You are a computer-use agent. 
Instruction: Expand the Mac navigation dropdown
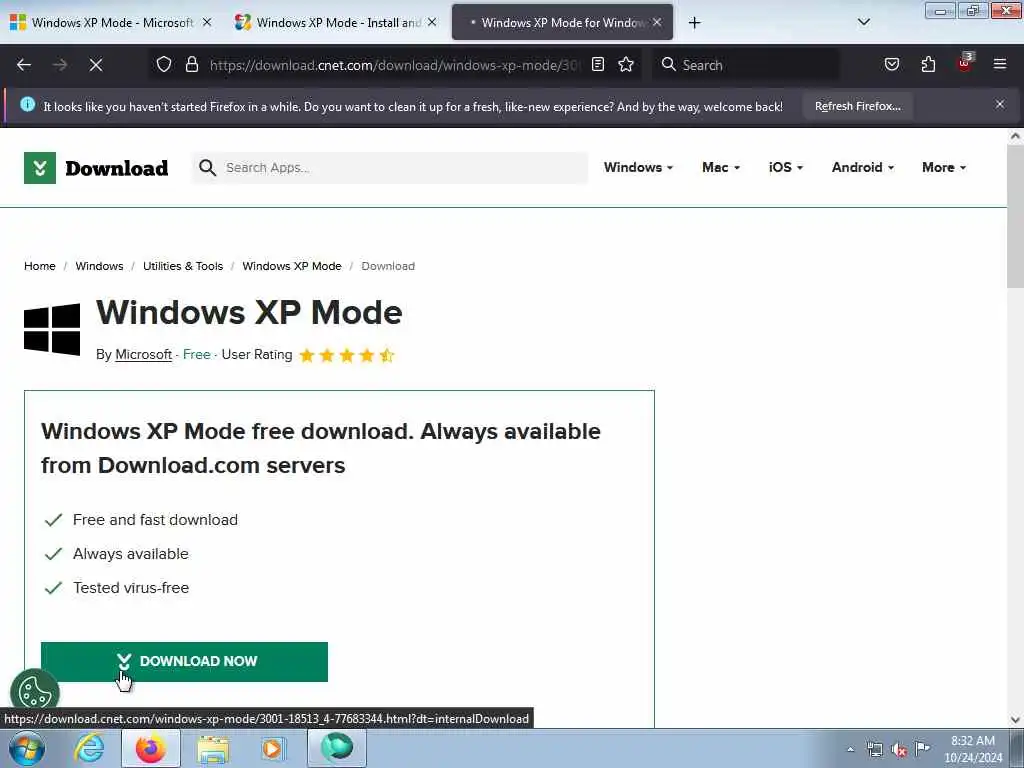click(x=721, y=168)
